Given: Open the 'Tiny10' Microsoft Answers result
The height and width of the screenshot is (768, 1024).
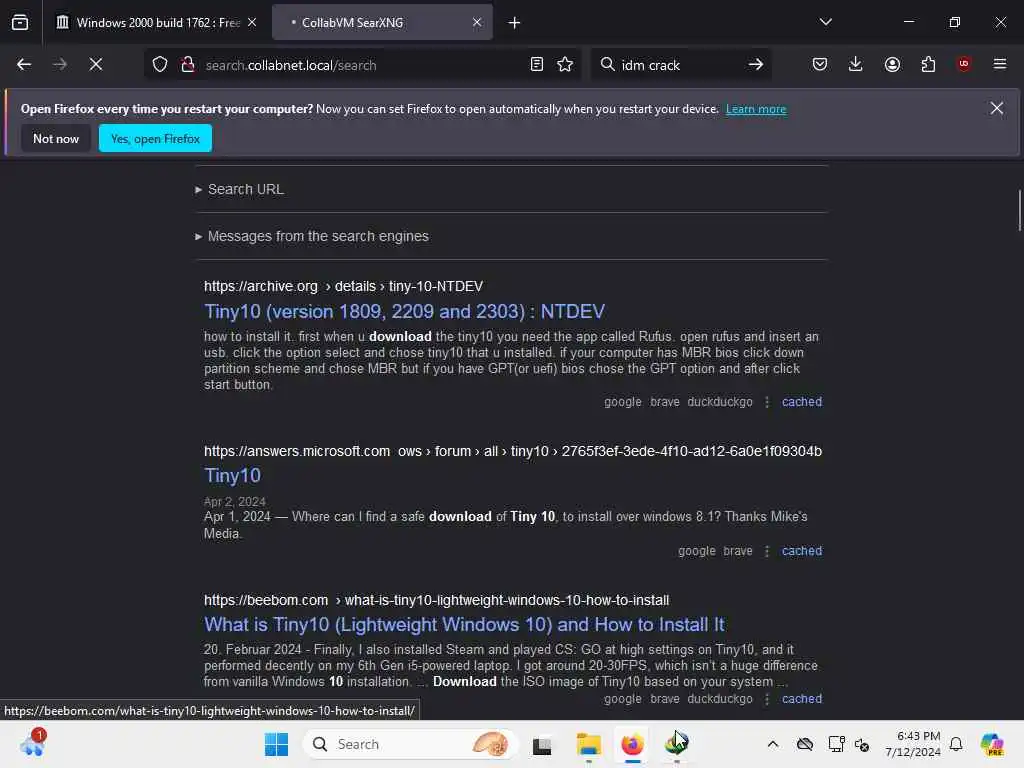Looking at the screenshot, I should click(x=232, y=475).
